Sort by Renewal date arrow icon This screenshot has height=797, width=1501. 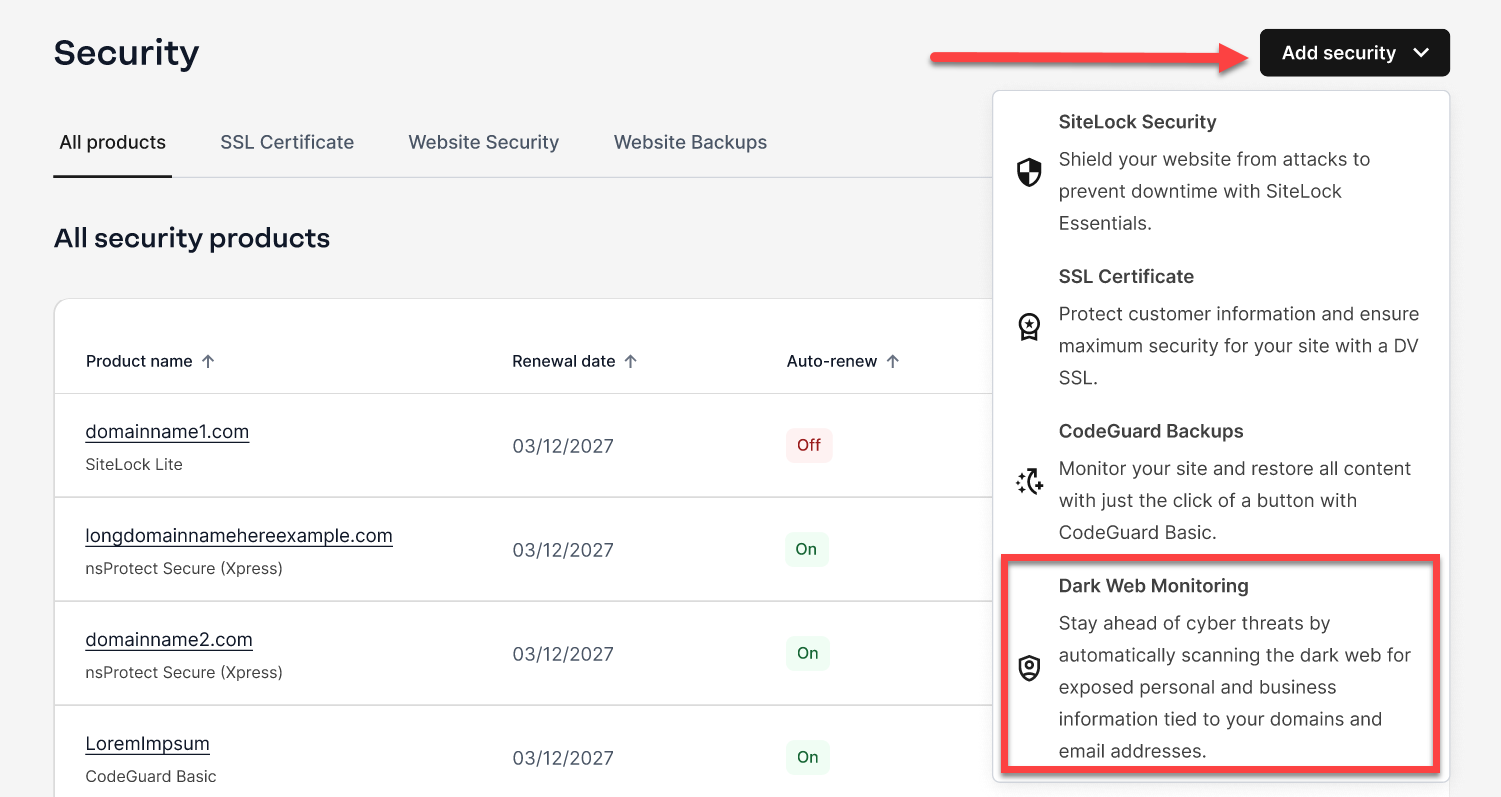point(631,361)
